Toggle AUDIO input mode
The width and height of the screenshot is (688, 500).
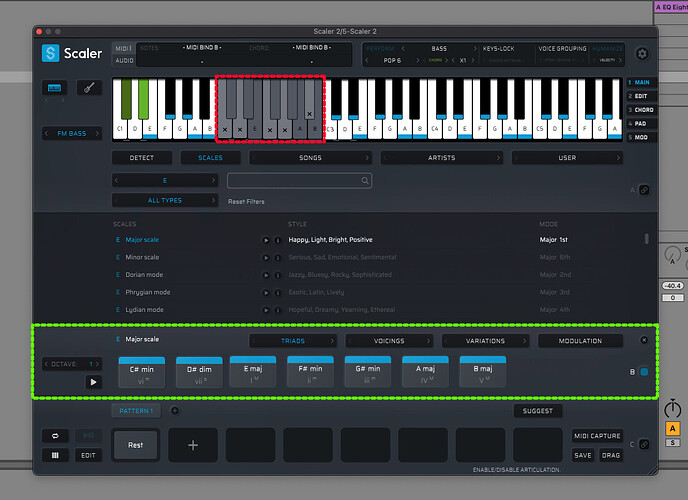click(124, 61)
